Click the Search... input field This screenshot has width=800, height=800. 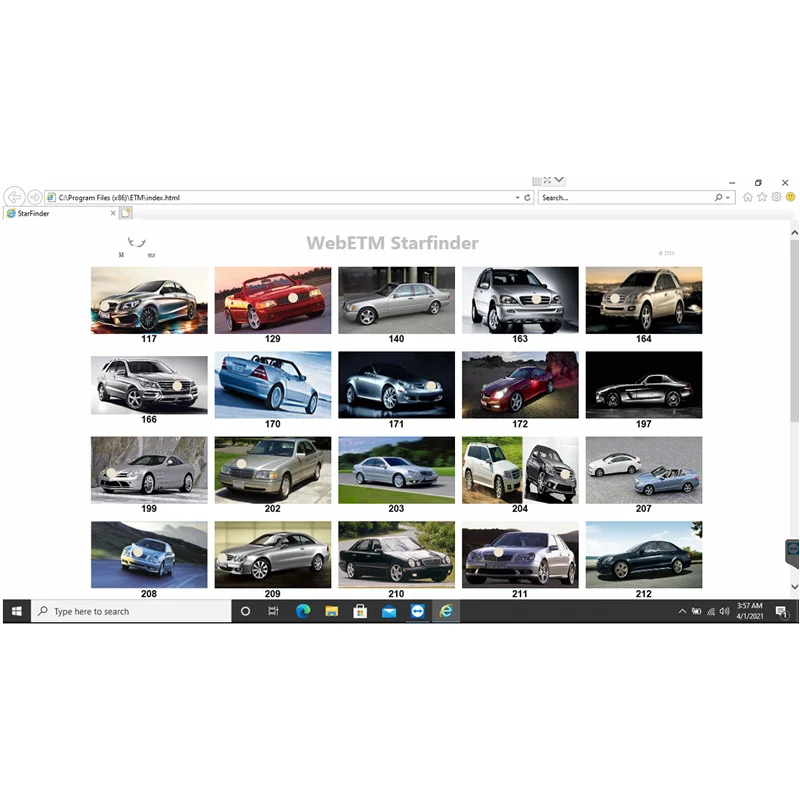click(x=626, y=197)
